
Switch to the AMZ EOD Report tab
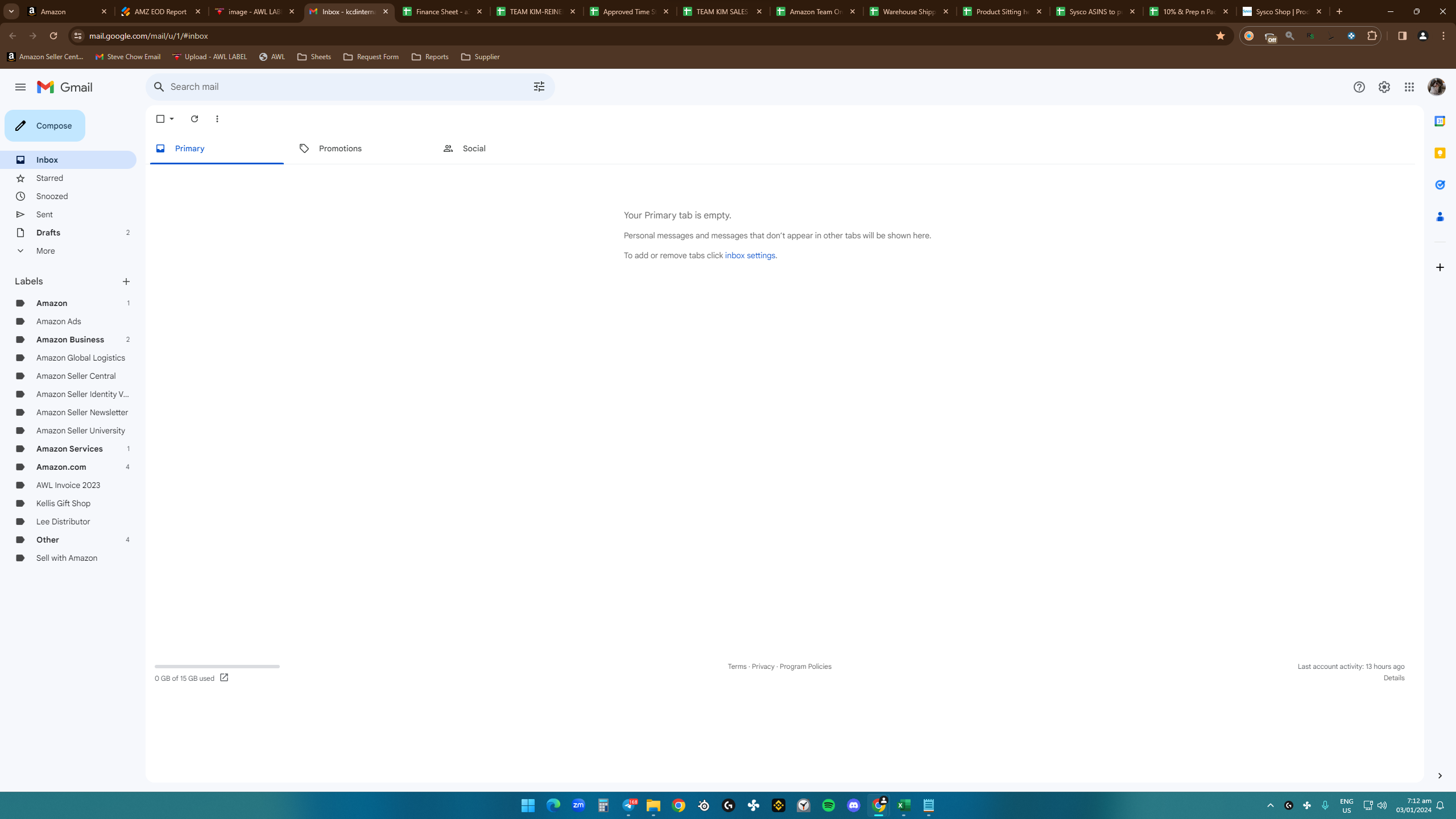[162, 11]
